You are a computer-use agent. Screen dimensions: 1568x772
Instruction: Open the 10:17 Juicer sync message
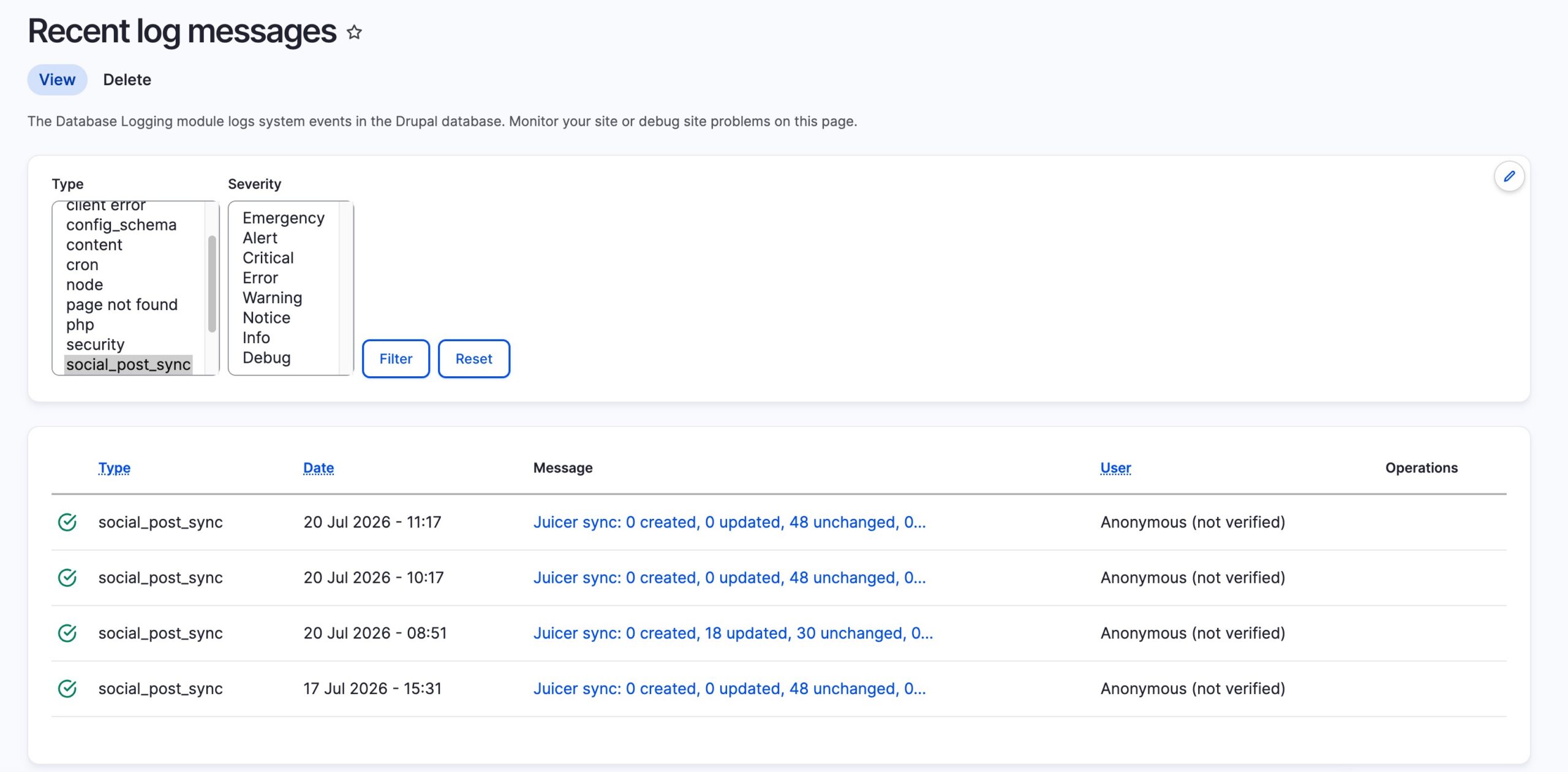[x=729, y=578]
